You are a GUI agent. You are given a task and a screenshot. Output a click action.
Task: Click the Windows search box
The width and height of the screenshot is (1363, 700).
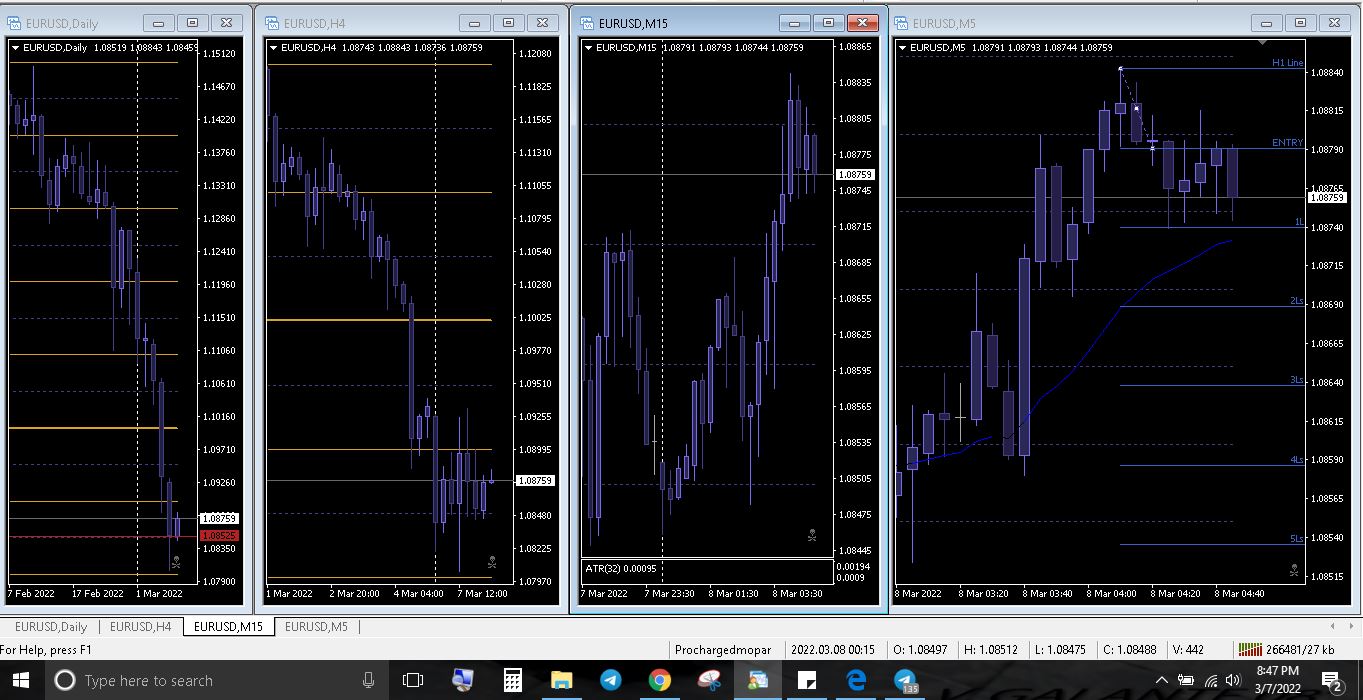200,680
